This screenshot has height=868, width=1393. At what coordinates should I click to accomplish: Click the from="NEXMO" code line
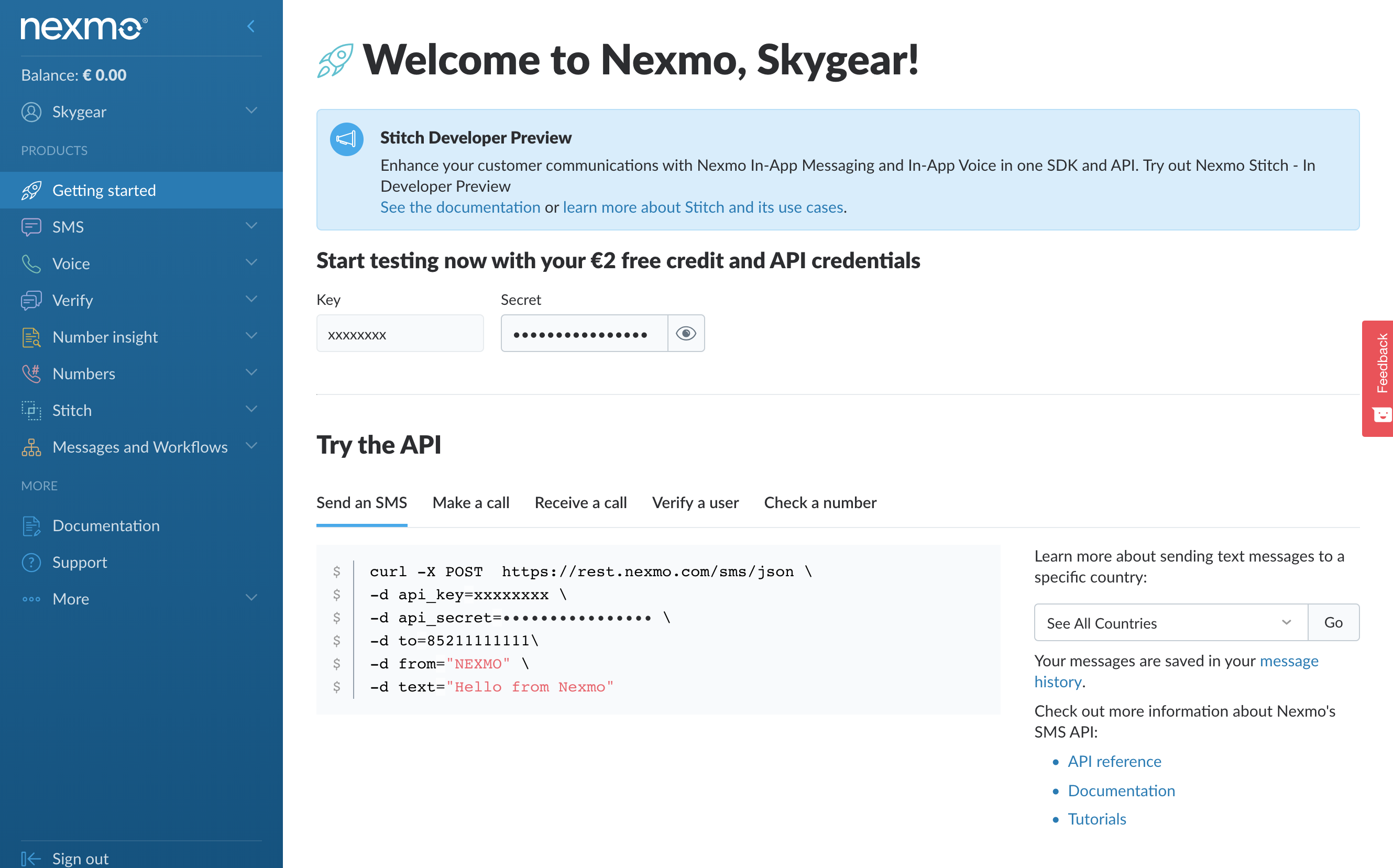pyautogui.click(x=449, y=664)
